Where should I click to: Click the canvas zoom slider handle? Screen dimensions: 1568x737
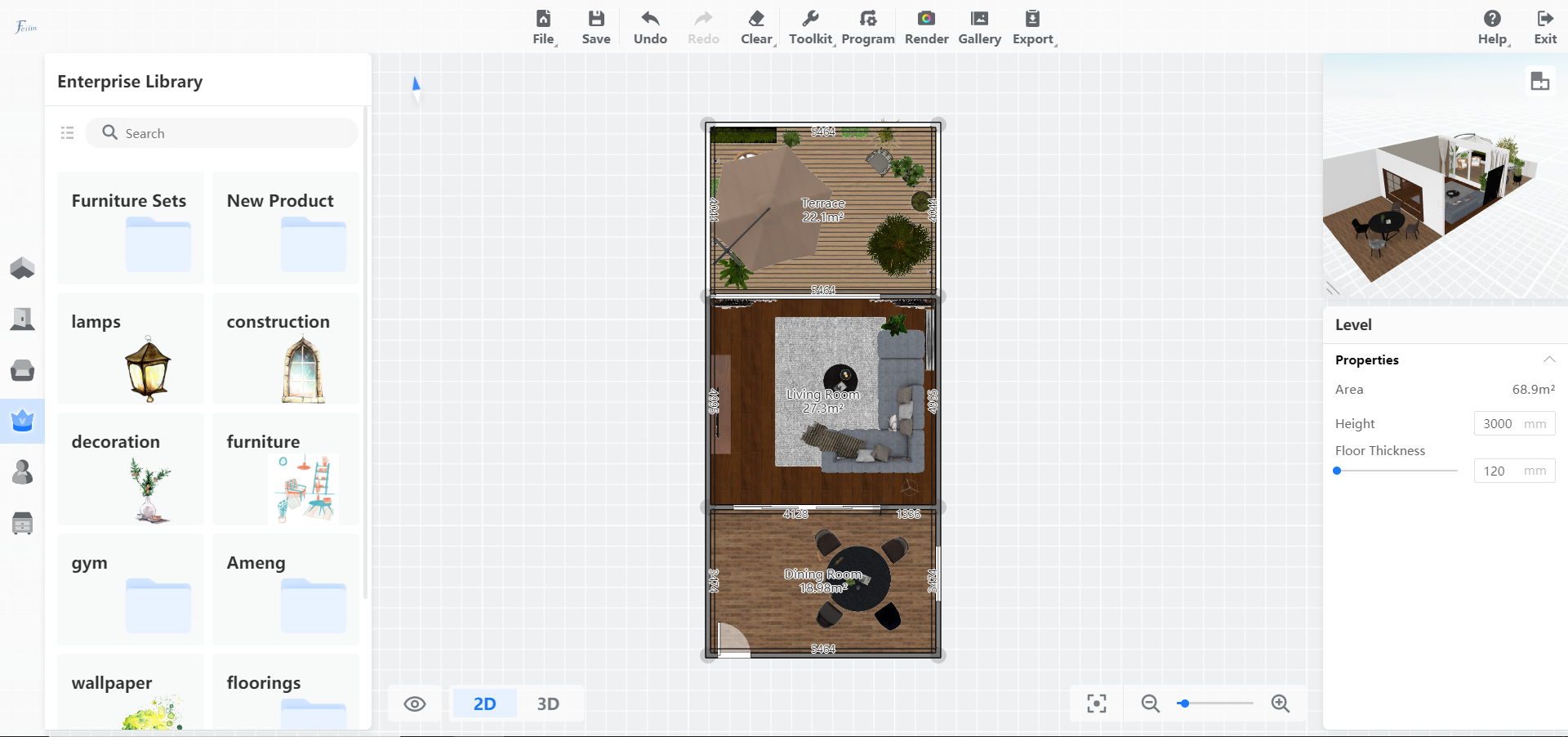(1183, 703)
